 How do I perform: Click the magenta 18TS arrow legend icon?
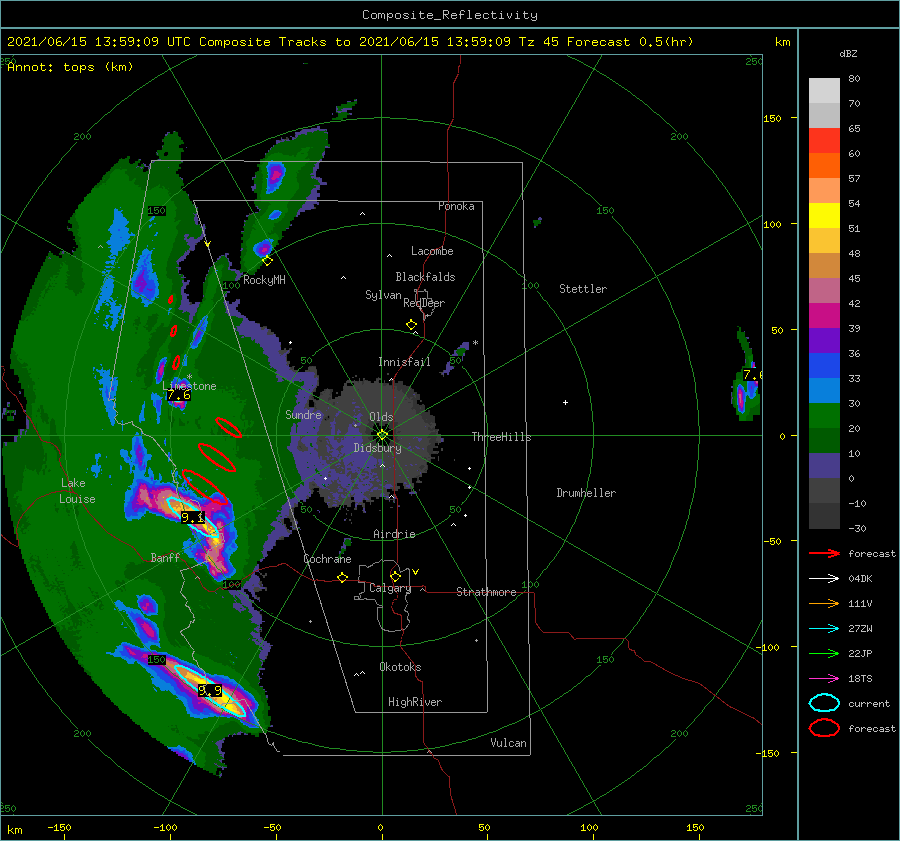pyautogui.click(x=824, y=679)
